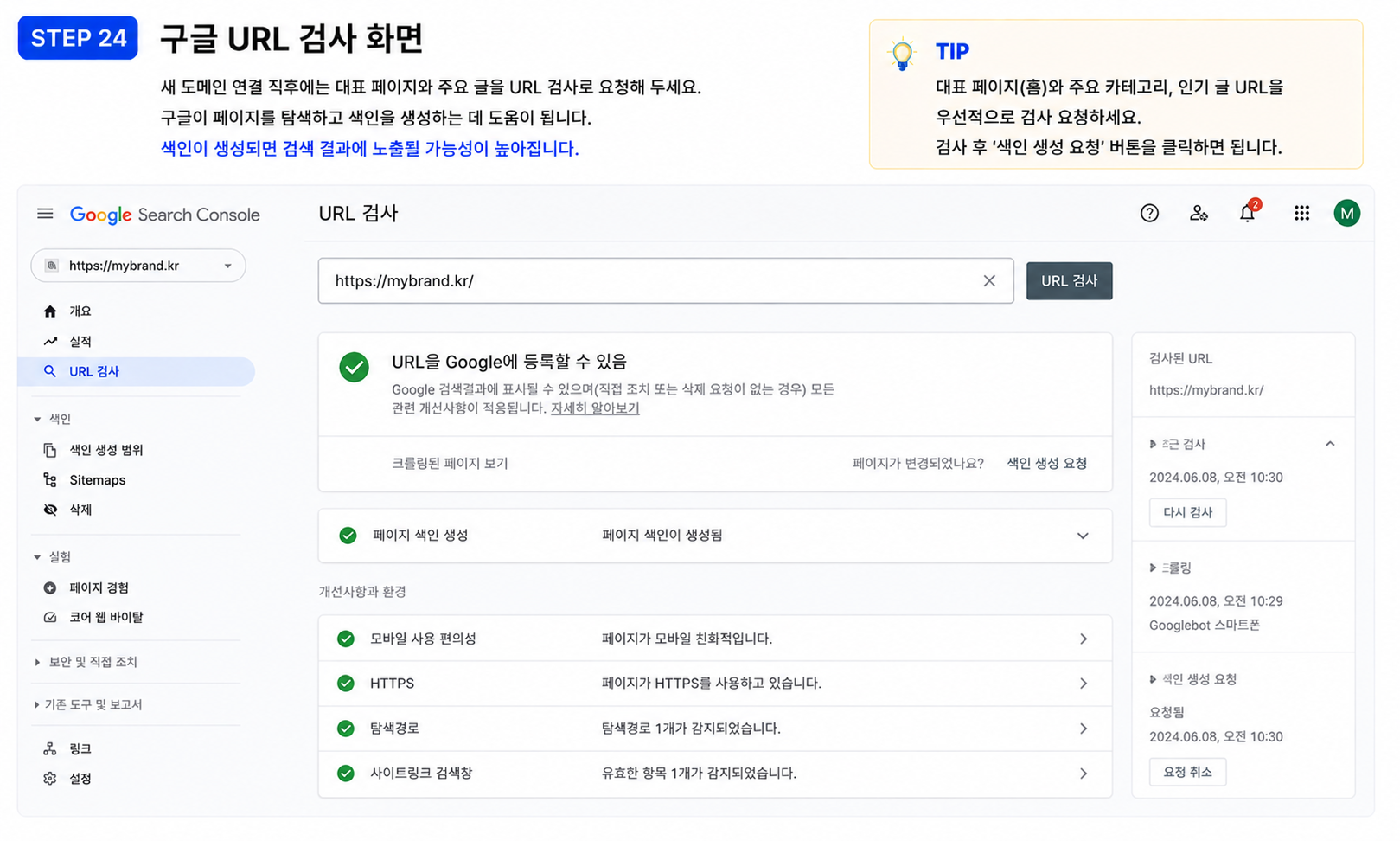This screenshot has height=841, width=1400.
Task: Open the help question mark icon
Action: click(1149, 213)
